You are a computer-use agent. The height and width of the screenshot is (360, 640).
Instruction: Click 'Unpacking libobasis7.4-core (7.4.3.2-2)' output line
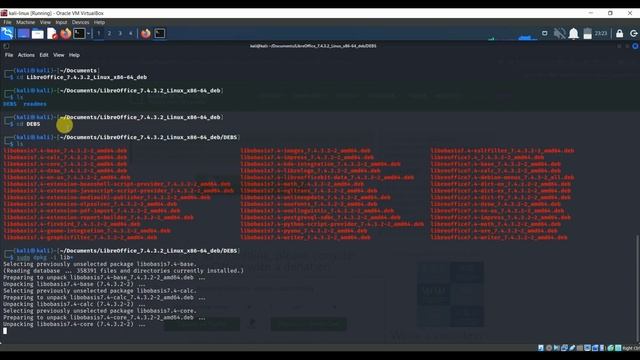(74, 324)
